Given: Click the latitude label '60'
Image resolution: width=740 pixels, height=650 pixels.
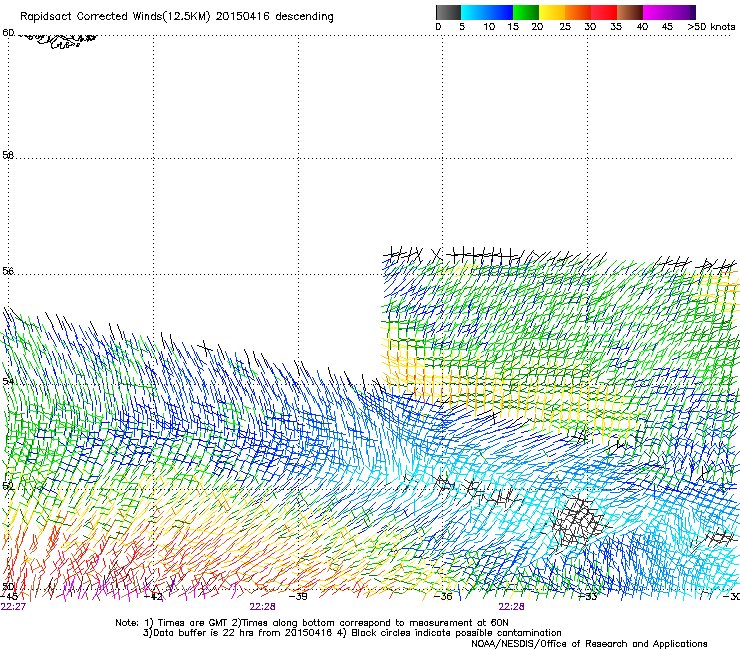Looking at the screenshot, I should pos(8,33).
